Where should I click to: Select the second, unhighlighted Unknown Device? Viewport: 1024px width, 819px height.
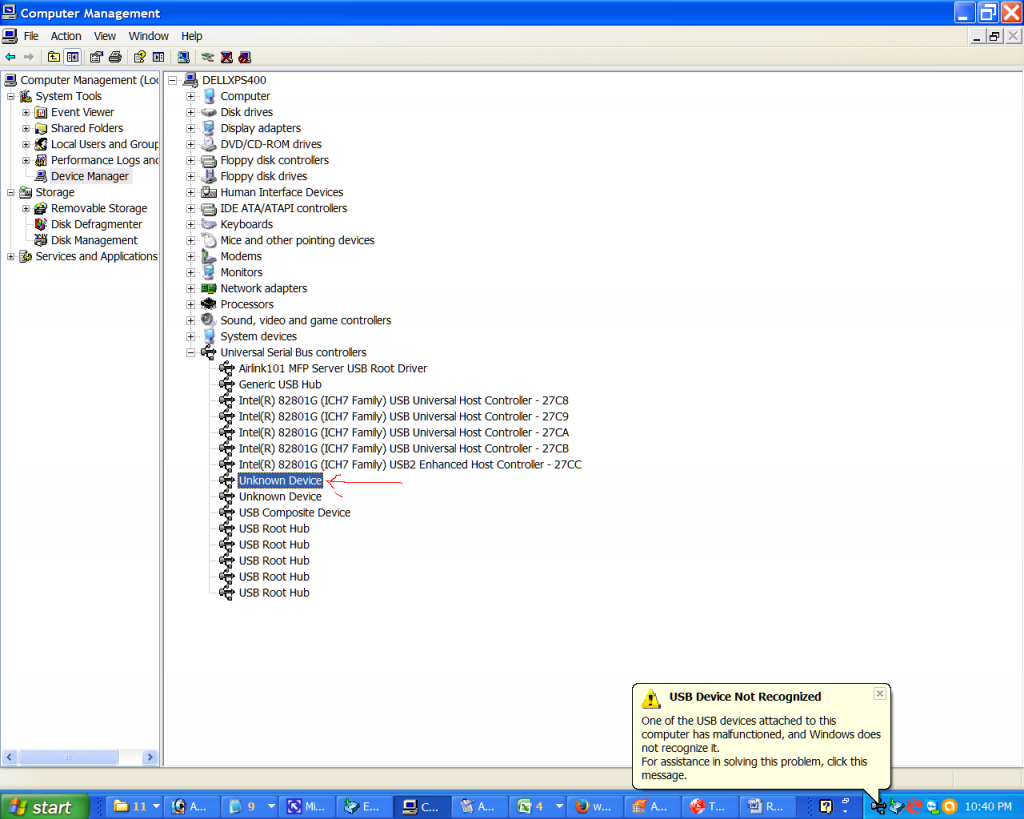point(280,497)
